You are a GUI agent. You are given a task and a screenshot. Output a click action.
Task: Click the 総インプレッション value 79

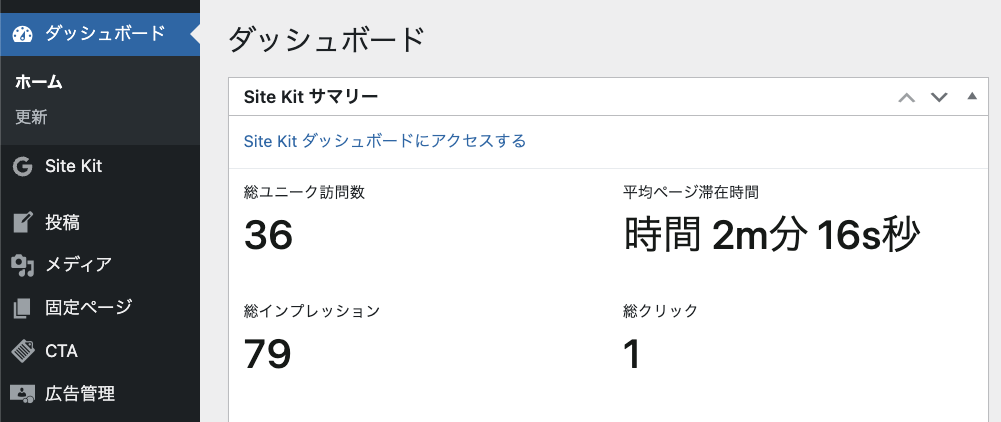[268, 354]
